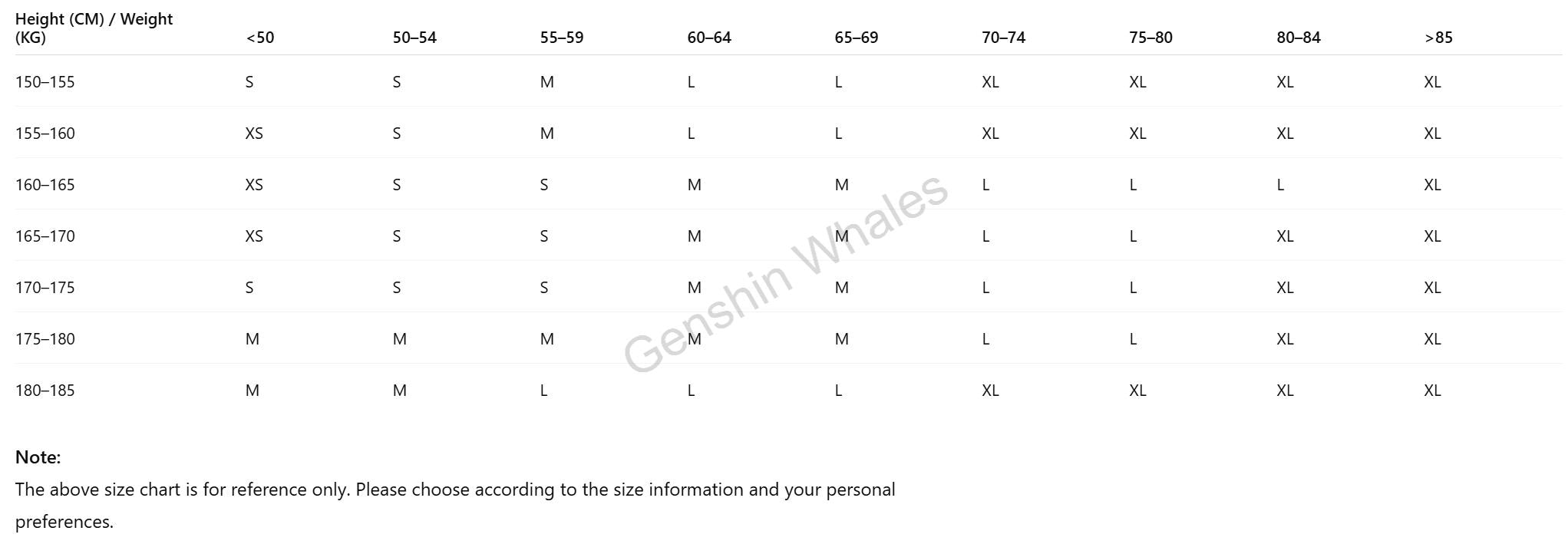Select the ">85" column header

tap(1438, 38)
